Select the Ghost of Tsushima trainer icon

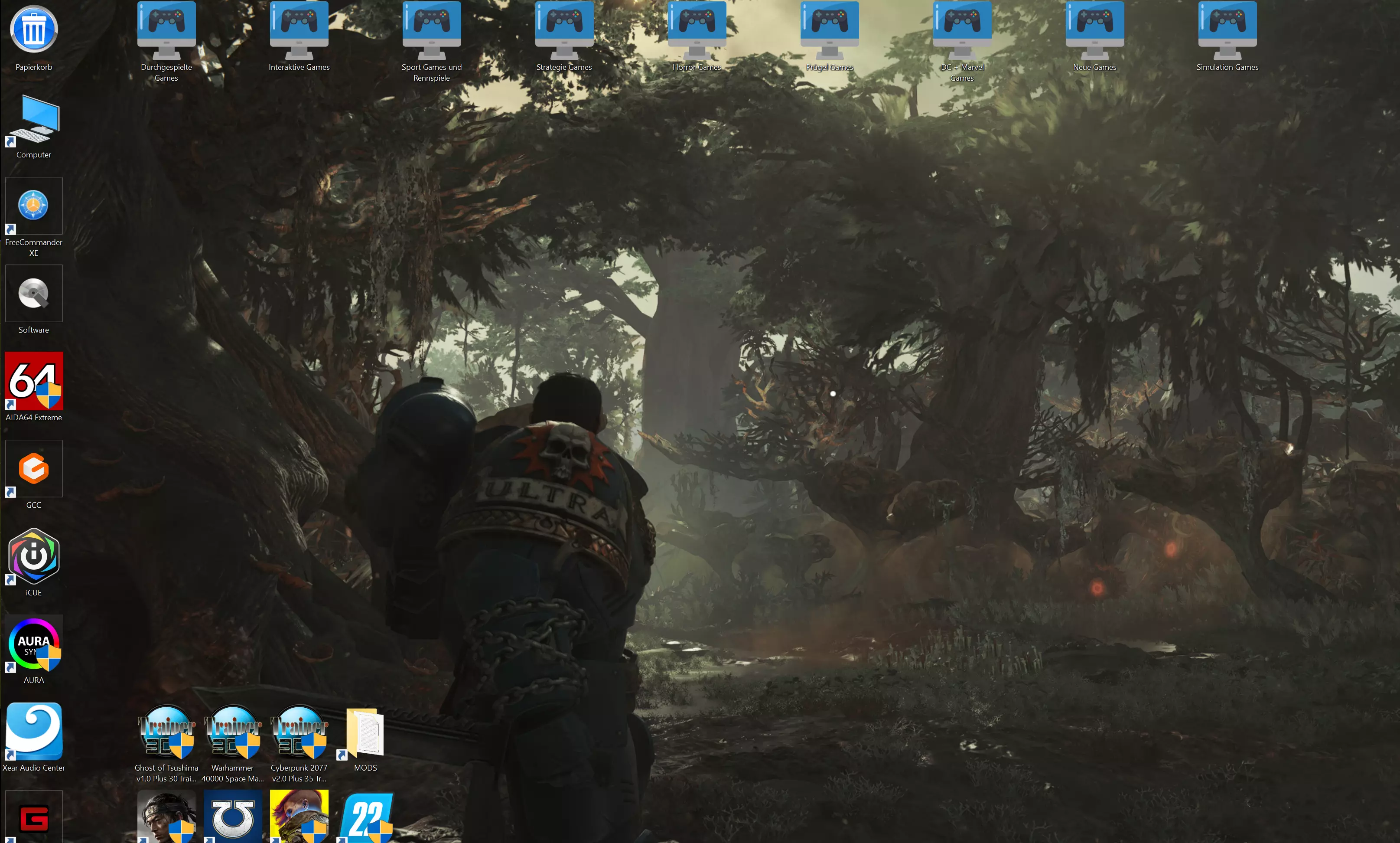coord(166,732)
